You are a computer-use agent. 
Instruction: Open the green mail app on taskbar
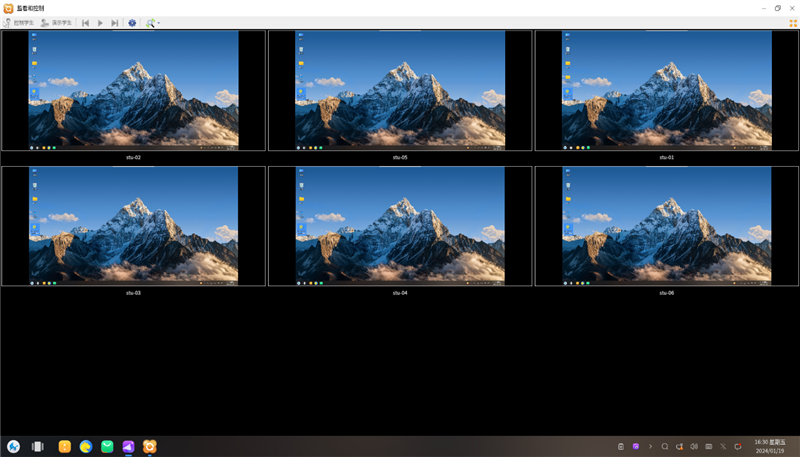click(x=107, y=447)
